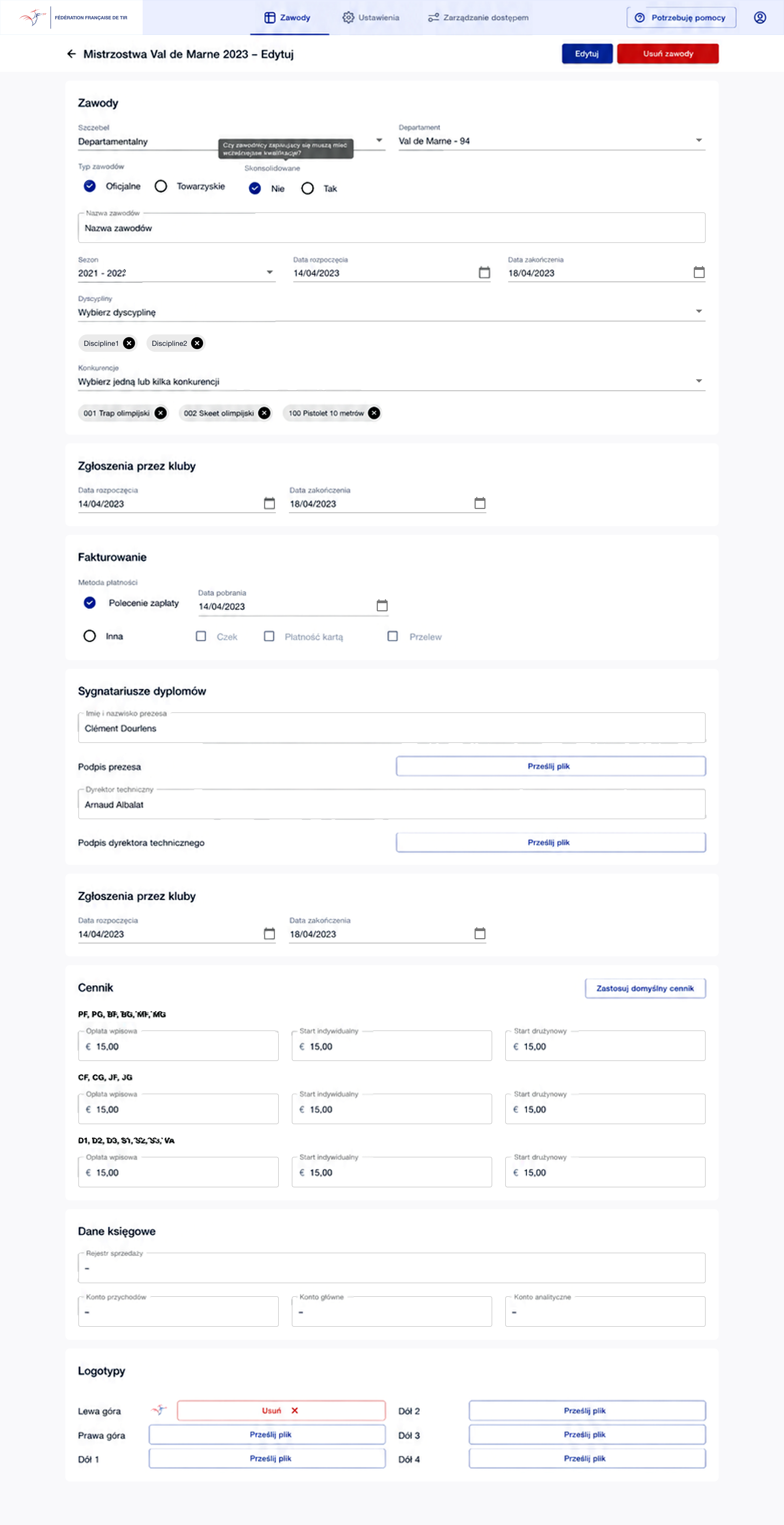This screenshot has height=1525, width=784.
Task: Open end date calendar in first Zgłoszenia przez kluby
Action: coord(480,503)
